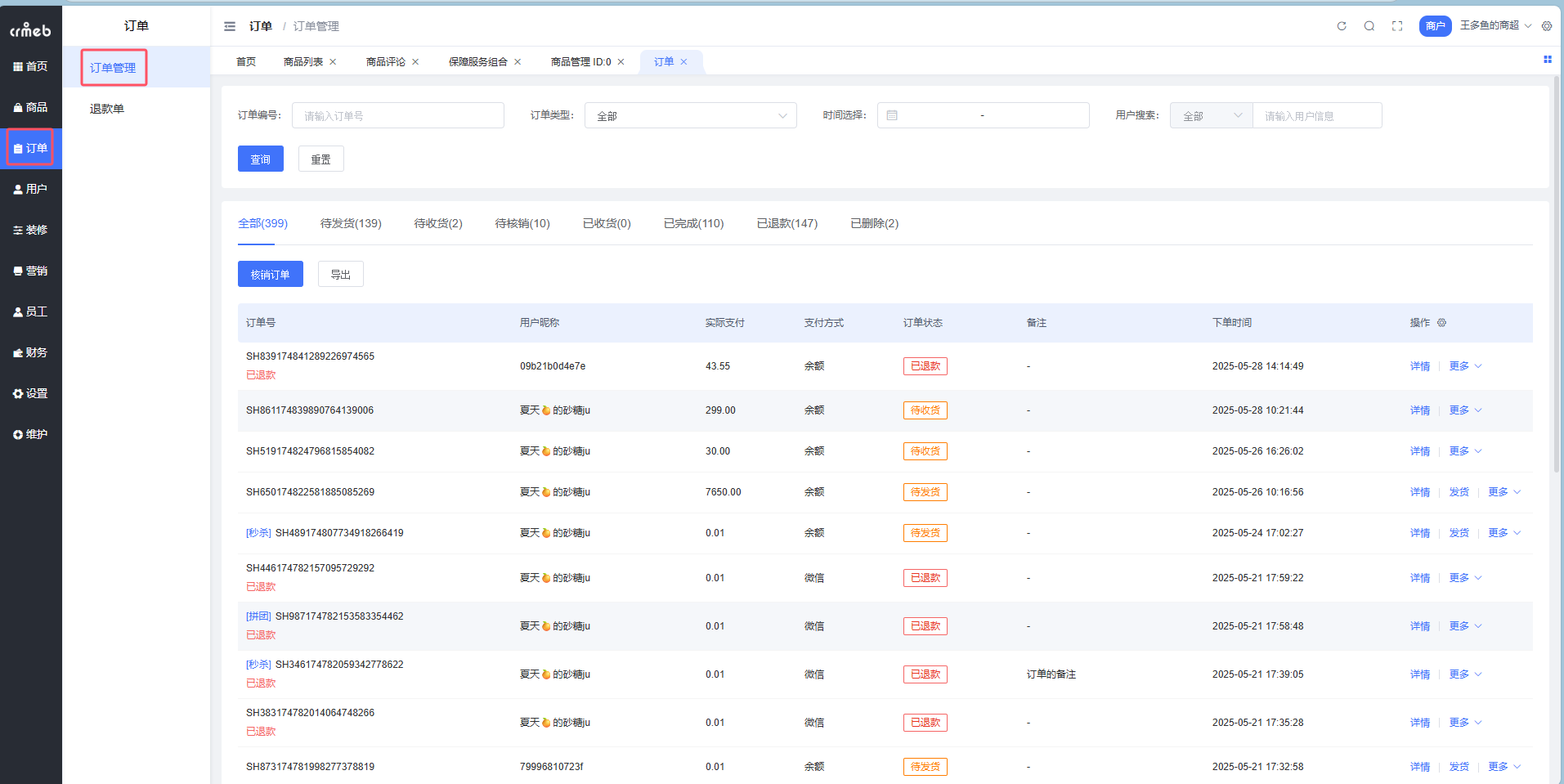Collapse sidebar with hamburger menu icon
This screenshot has width=1564, height=784.
230,26
